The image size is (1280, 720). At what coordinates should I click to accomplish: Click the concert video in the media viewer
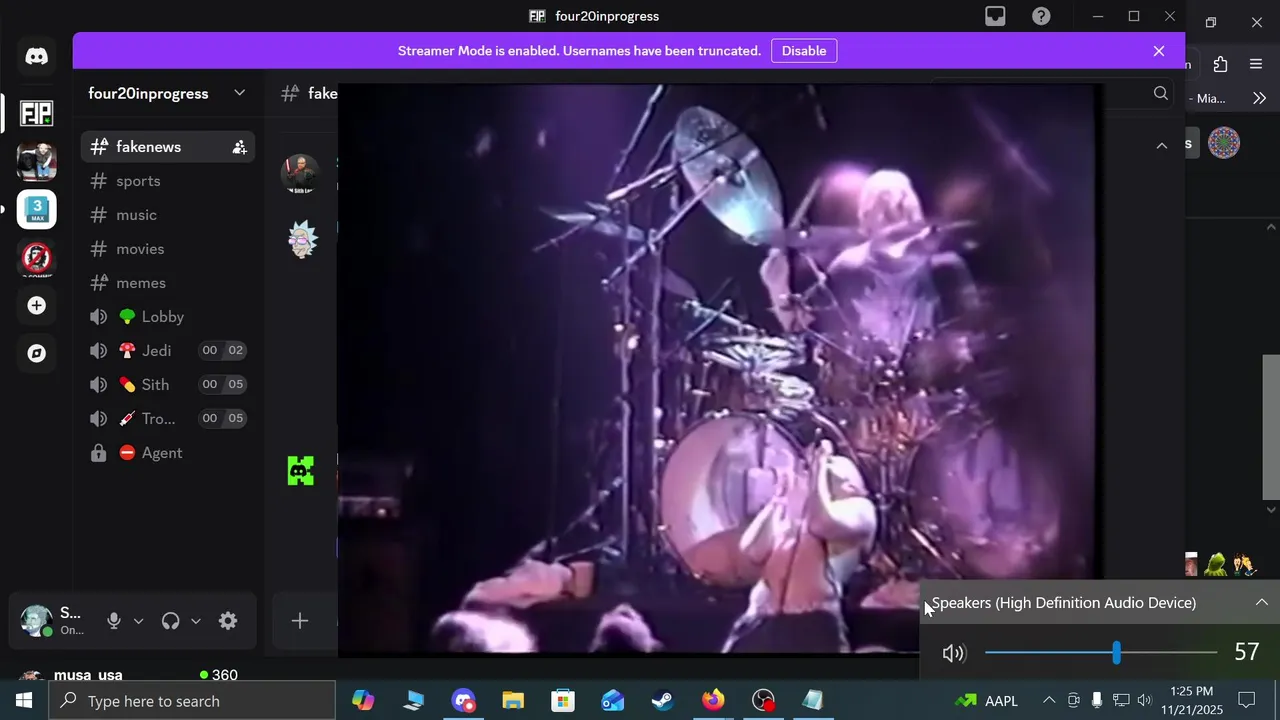click(719, 369)
